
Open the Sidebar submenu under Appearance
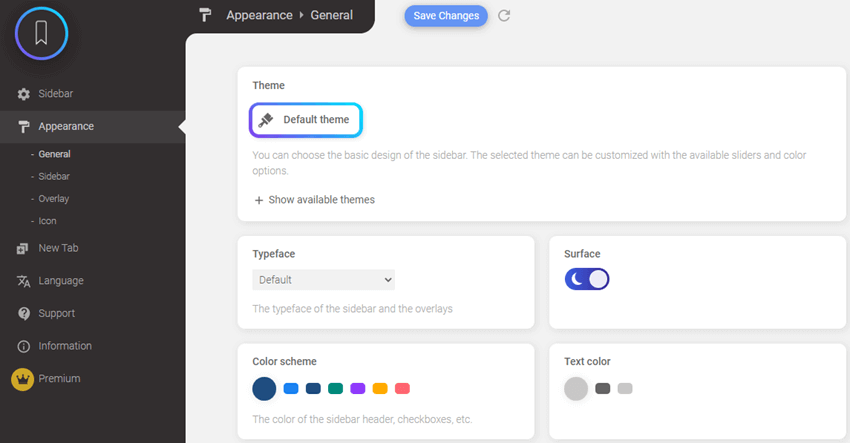(54, 176)
